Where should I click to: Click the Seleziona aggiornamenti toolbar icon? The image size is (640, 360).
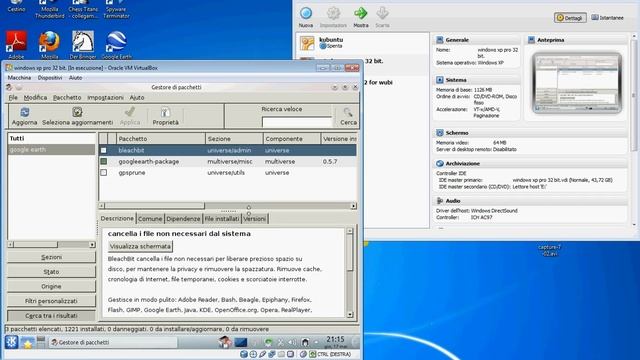click(77, 112)
